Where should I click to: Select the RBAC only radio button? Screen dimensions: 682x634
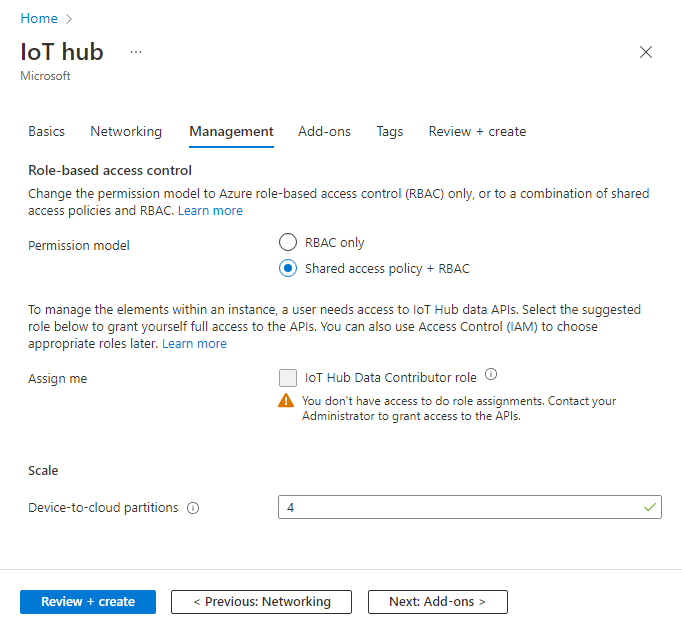pyautogui.click(x=288, y=242)
